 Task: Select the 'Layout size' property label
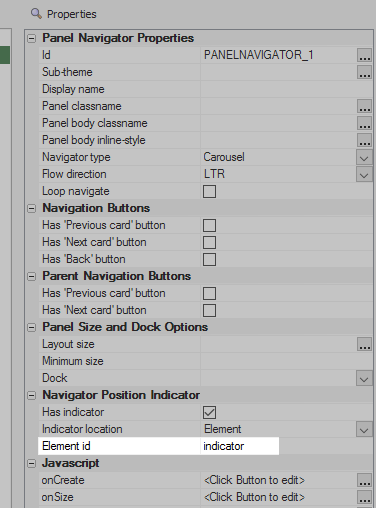tap(68, 344)
